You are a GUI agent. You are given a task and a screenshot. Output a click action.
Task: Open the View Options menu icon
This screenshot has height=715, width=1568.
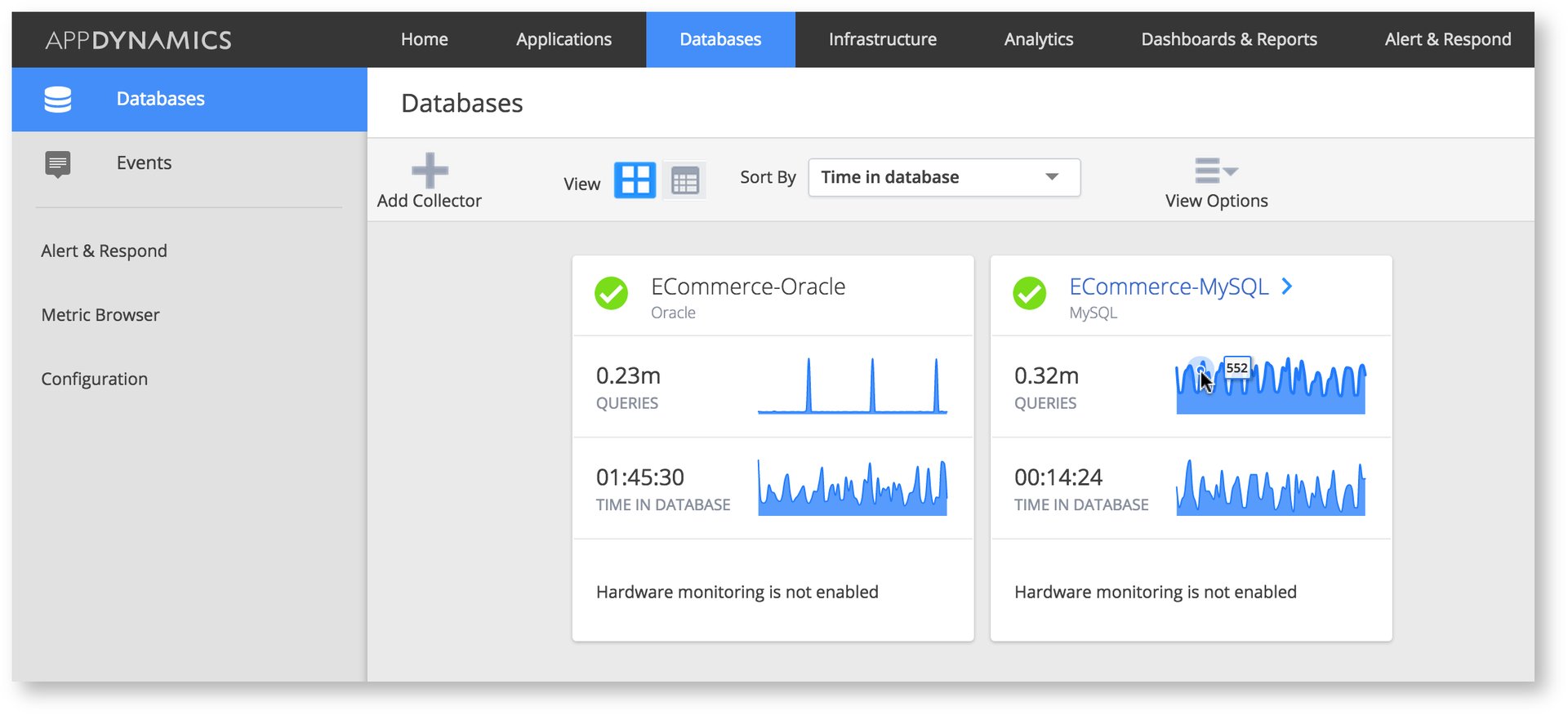1216,171
